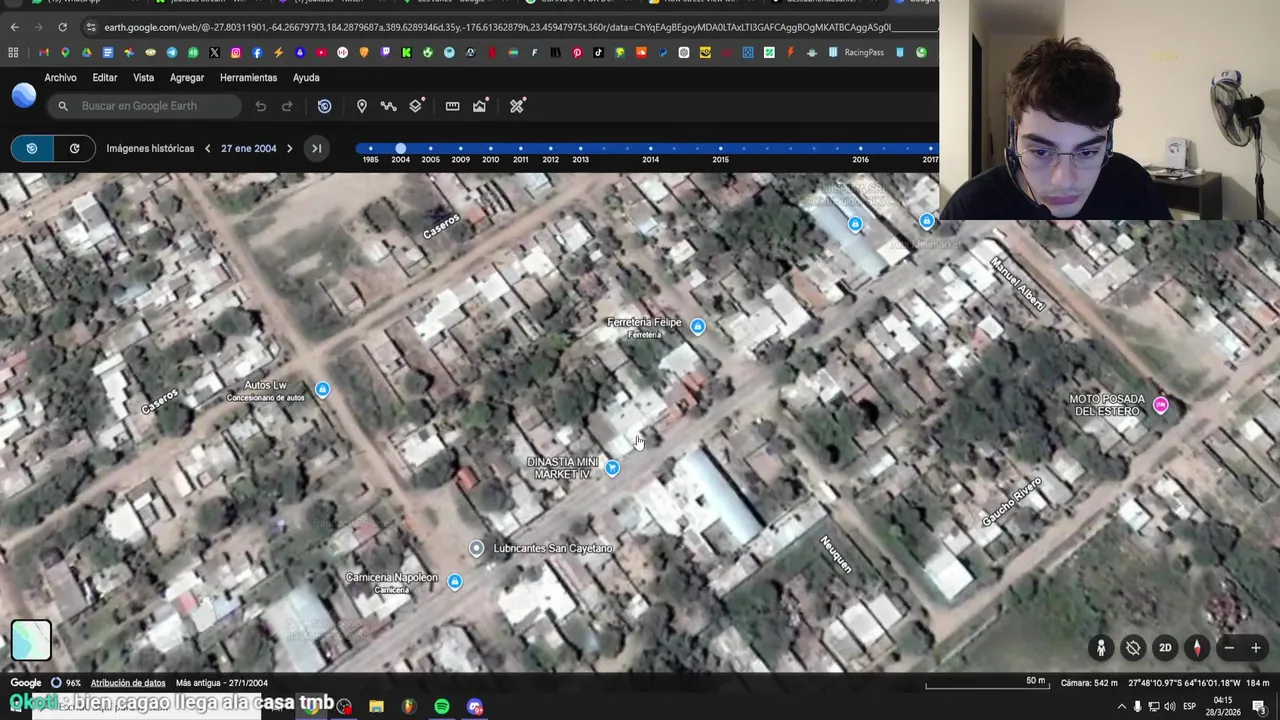Go to previous imagery date
The height and width of the screenshot is (720, 1280).
[x=207, y=148]
